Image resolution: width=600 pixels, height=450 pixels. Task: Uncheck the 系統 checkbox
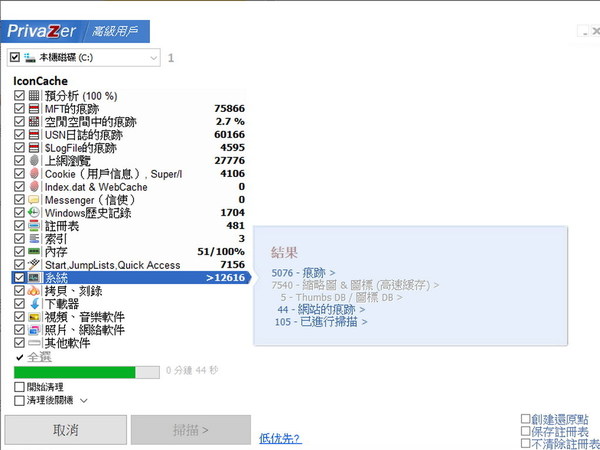coord(19,277)
